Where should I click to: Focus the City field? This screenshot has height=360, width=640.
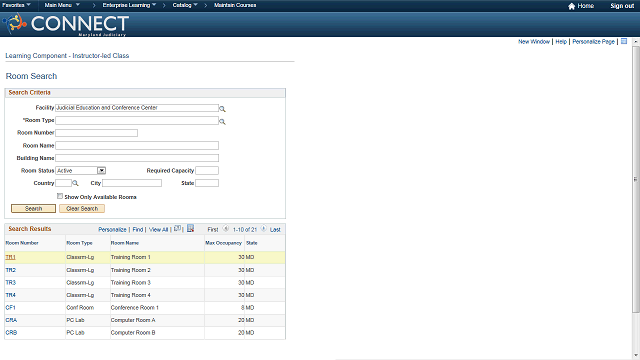132,183
